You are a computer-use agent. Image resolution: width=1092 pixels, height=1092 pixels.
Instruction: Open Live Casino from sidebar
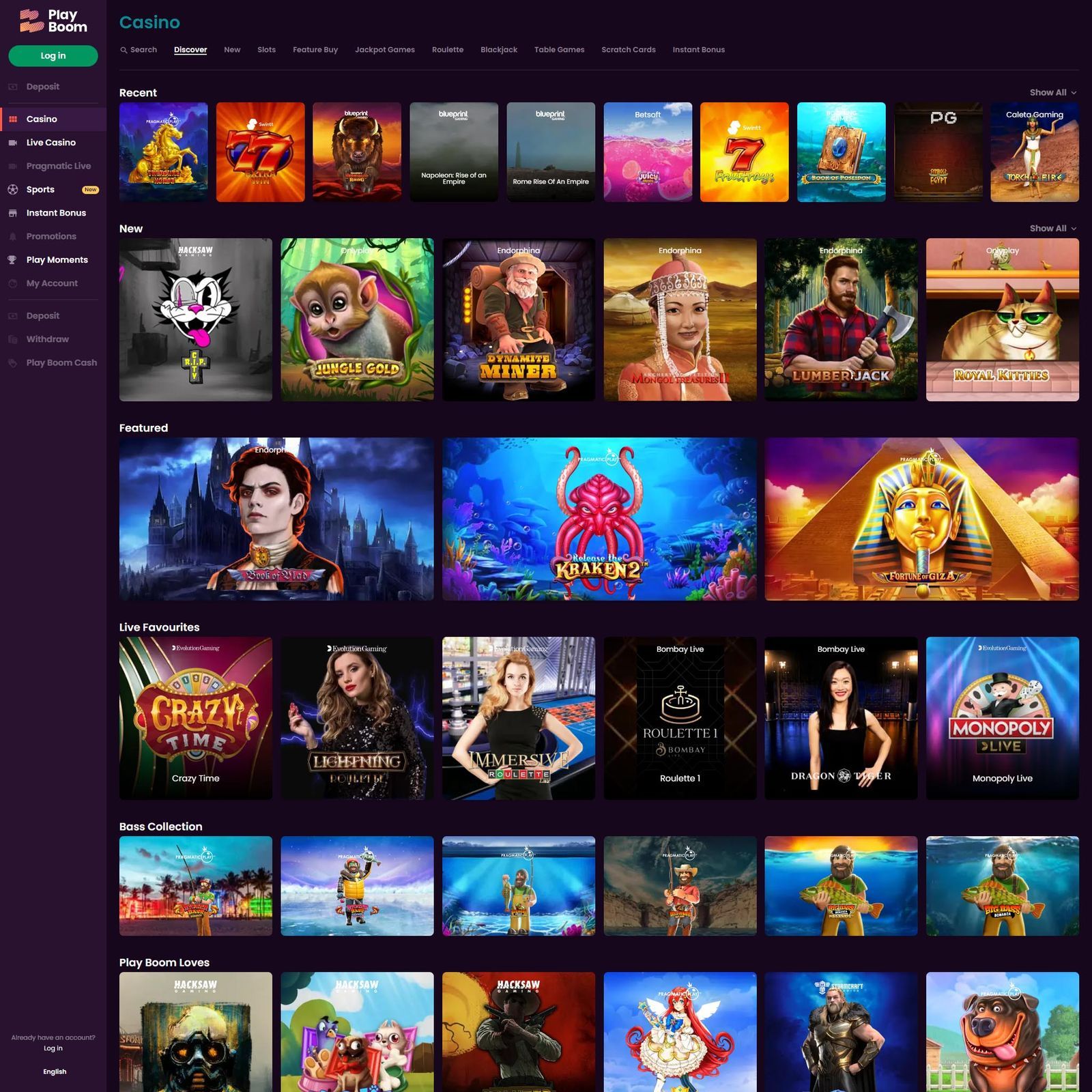point(51,143)
